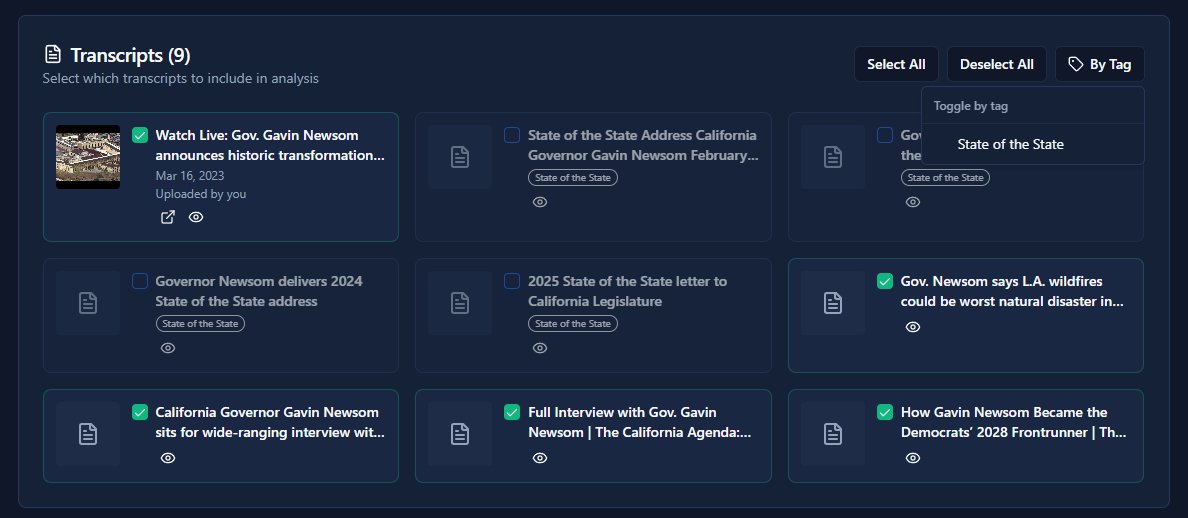The image size is (1188, 518).
Task: Preview the wide-ranging interview transcript
Action: (x=168, y=458)
